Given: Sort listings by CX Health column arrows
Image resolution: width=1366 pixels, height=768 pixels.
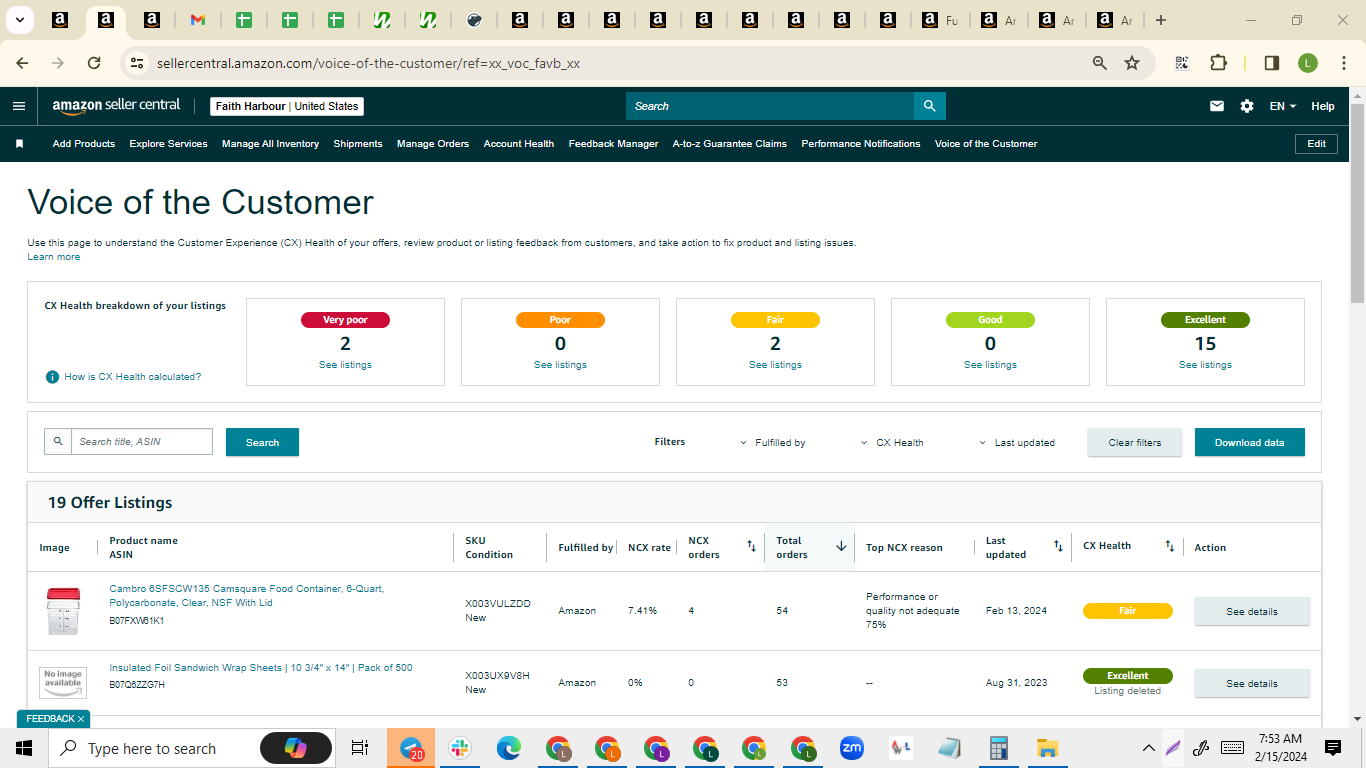Looking at the screenshot, I should (1169, 546).
